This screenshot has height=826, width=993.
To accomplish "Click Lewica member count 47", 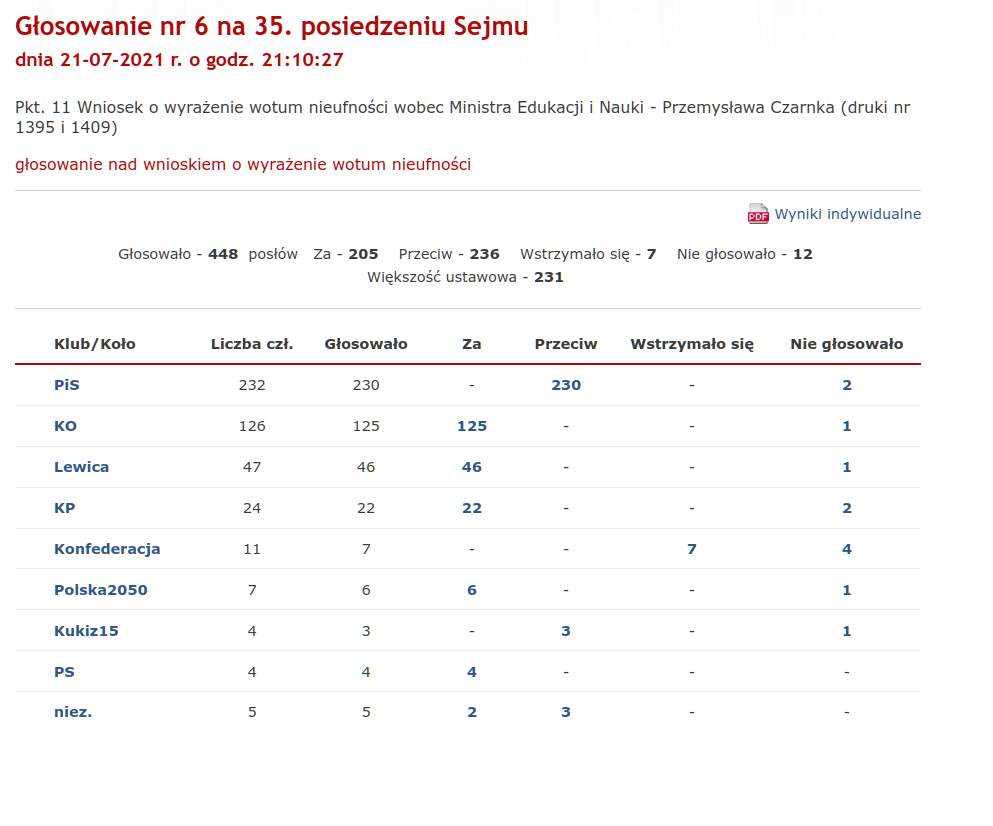I will click(252, 467).
